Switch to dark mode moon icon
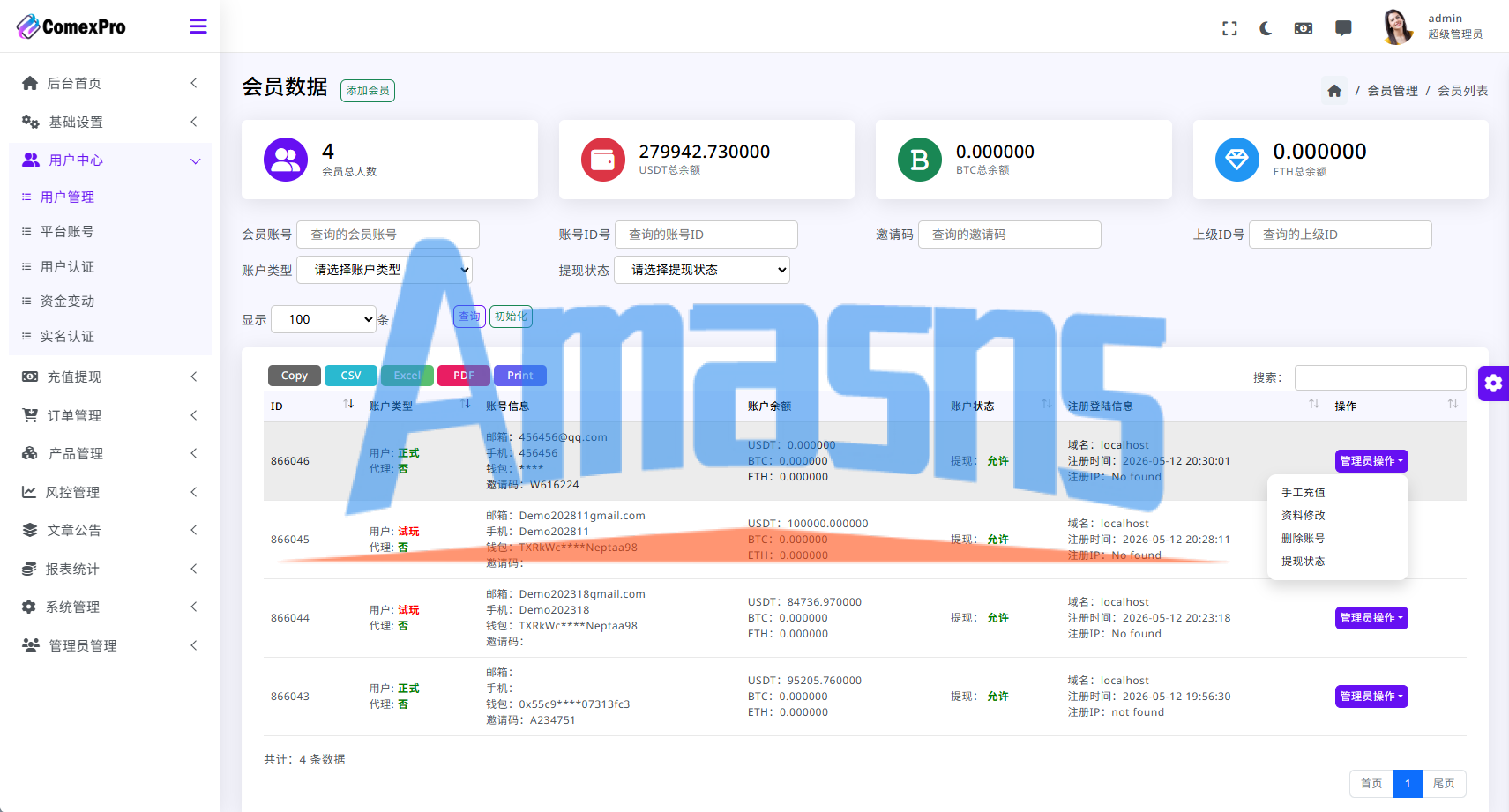Viewport: 1509px width, 812px height. coord(1266,28)
